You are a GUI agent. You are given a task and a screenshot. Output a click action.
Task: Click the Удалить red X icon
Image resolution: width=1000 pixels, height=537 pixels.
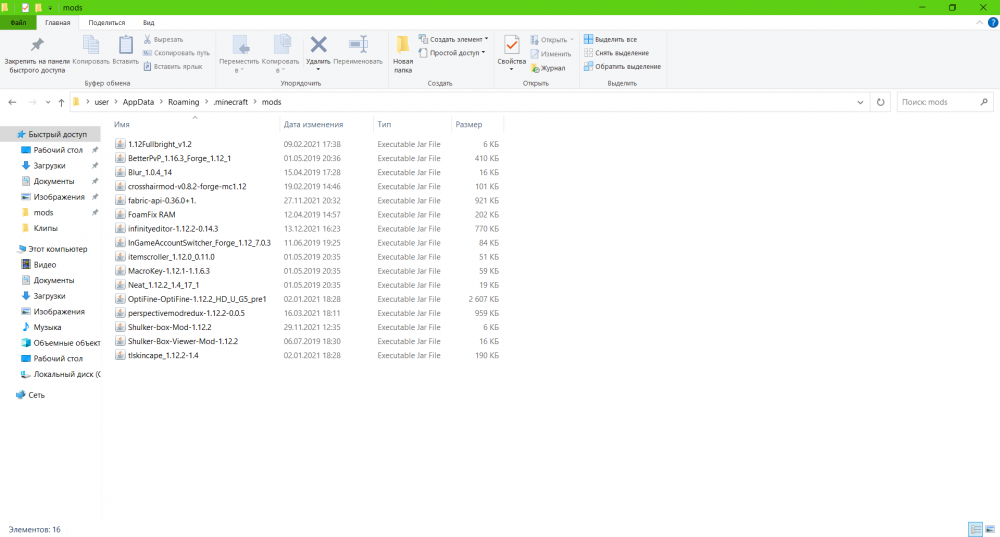point(318,45)
